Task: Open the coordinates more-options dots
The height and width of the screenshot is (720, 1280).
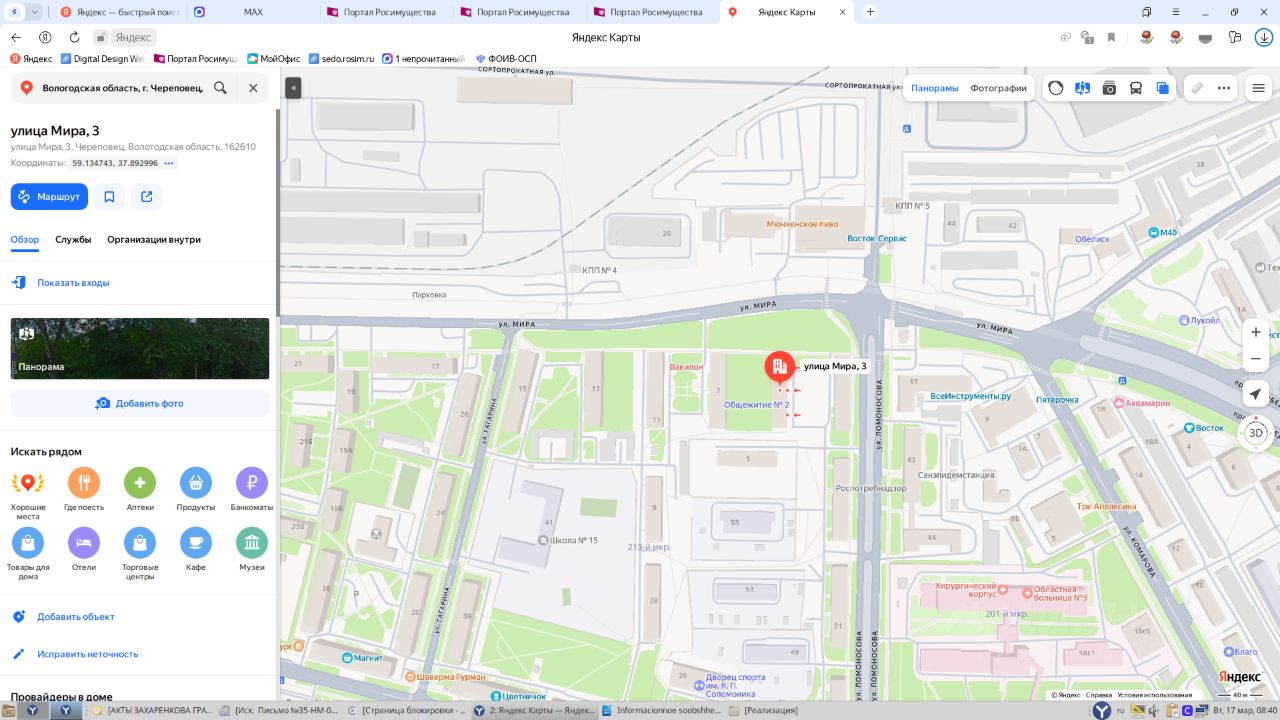Action: click(169, 163)
